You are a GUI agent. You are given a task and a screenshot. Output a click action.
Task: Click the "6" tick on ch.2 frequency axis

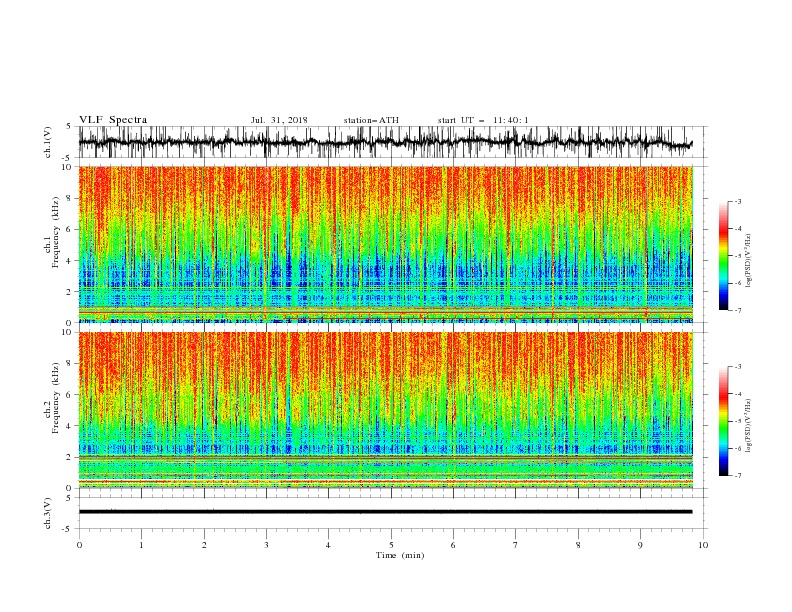(x=71, y=395)
